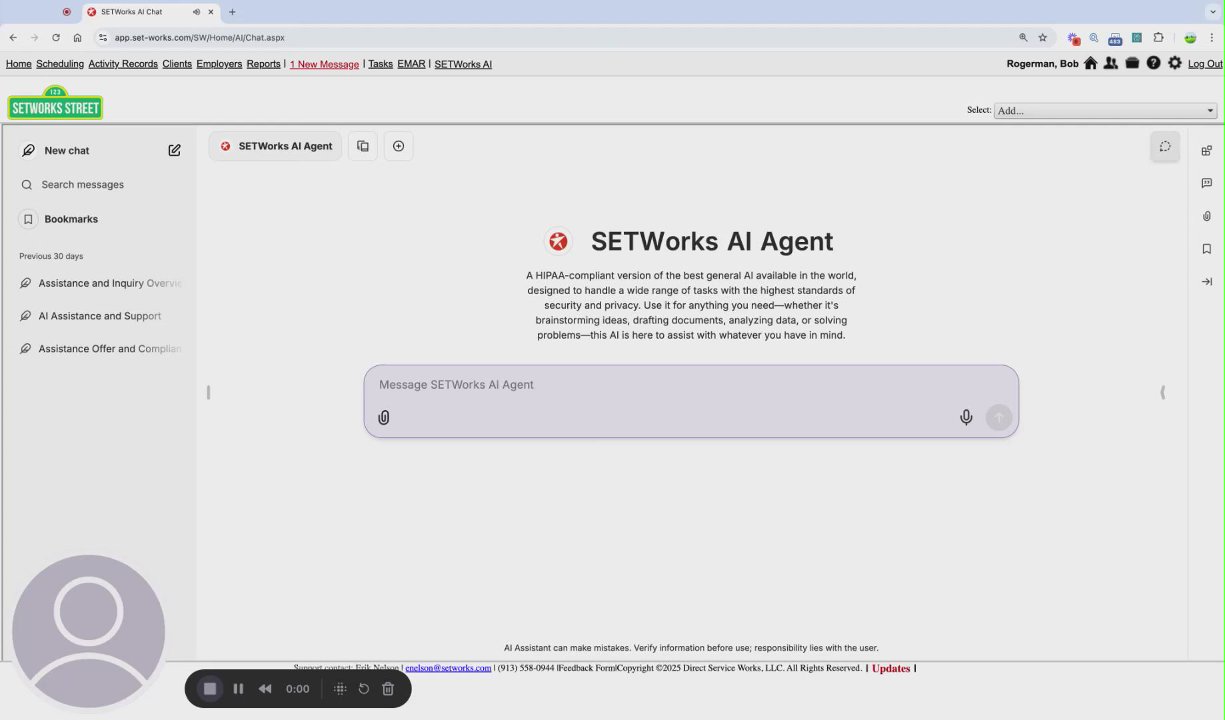Open the Assistance and Inquiry Overview chat
Image resolution: width=1225 pixels, height=720 pixels.
[102, 283]
